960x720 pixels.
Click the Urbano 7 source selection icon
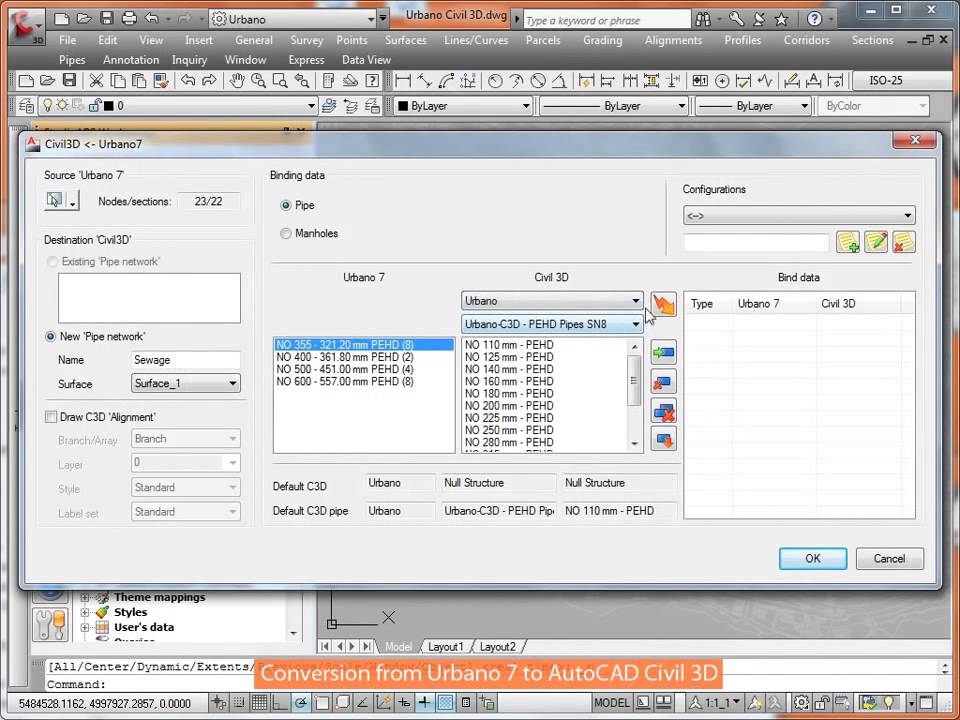pos(54,200)
